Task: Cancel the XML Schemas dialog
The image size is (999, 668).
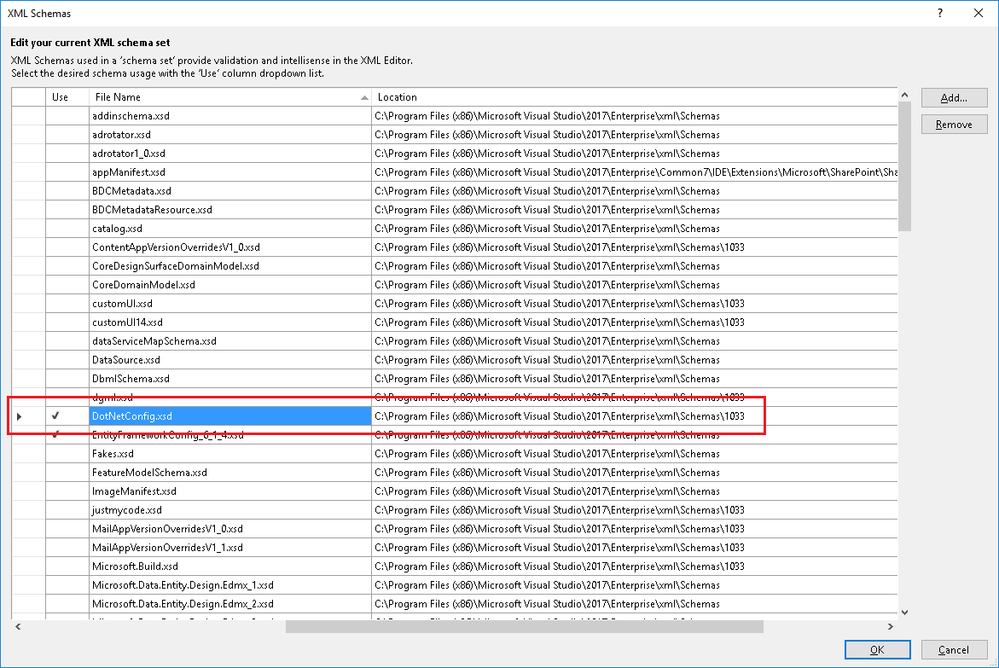Action: pos(954,650)
